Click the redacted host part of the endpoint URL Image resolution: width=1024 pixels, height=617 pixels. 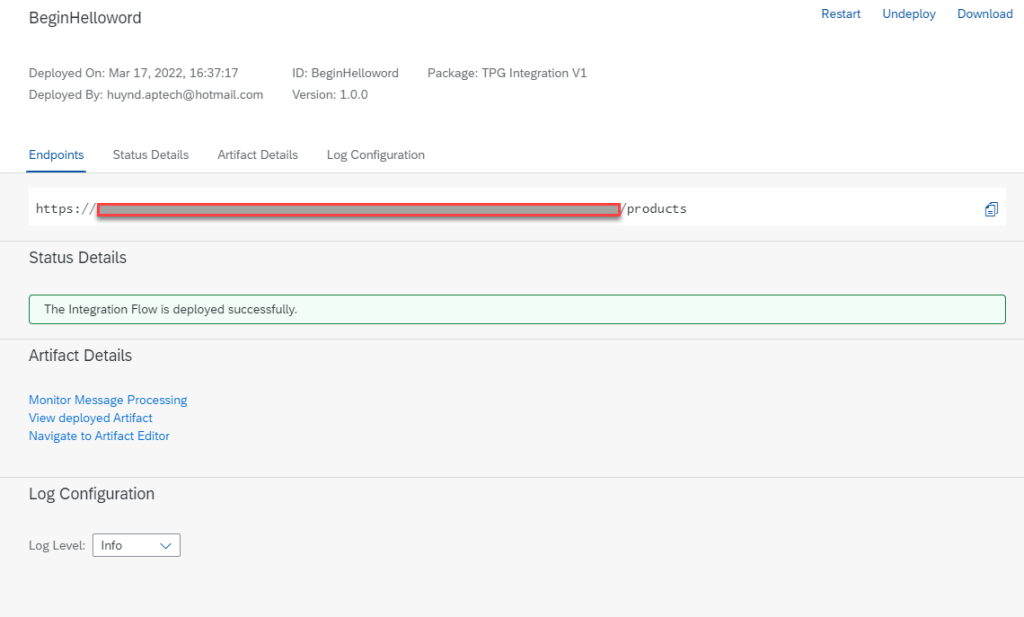(358, 209)
